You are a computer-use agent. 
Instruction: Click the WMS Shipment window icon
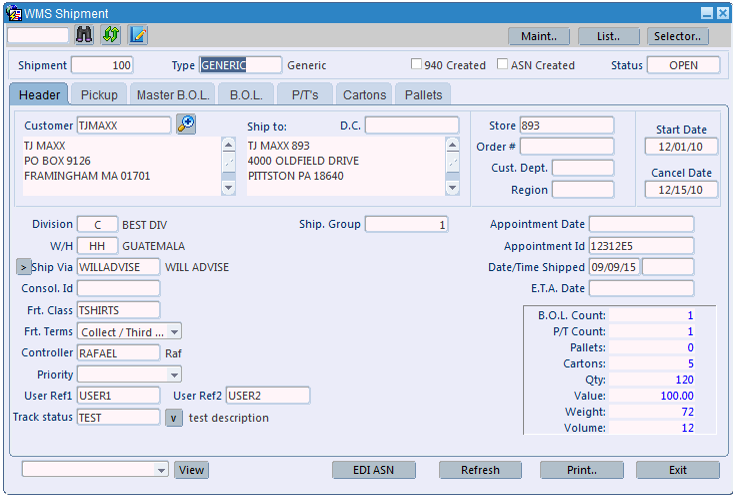[12, 12]
